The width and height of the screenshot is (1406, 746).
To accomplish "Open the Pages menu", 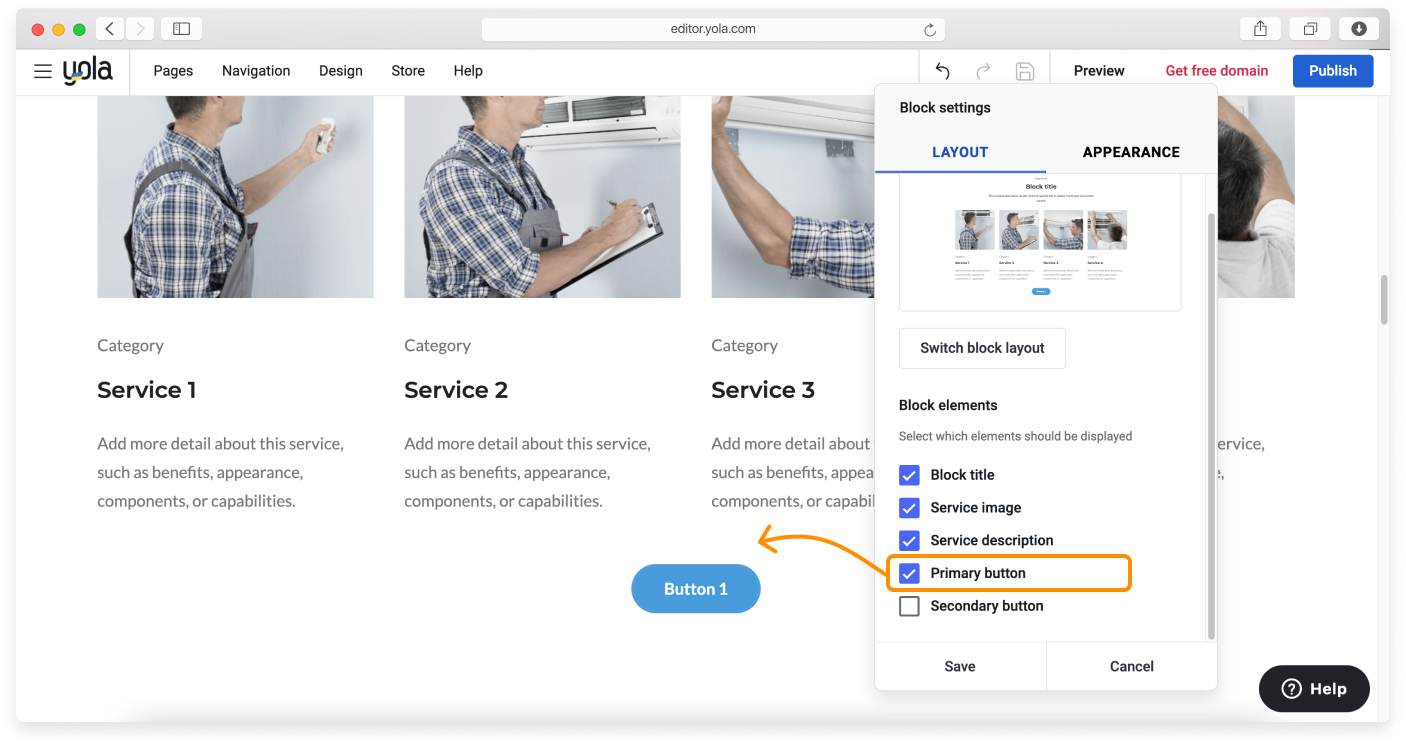I will 173,71.
